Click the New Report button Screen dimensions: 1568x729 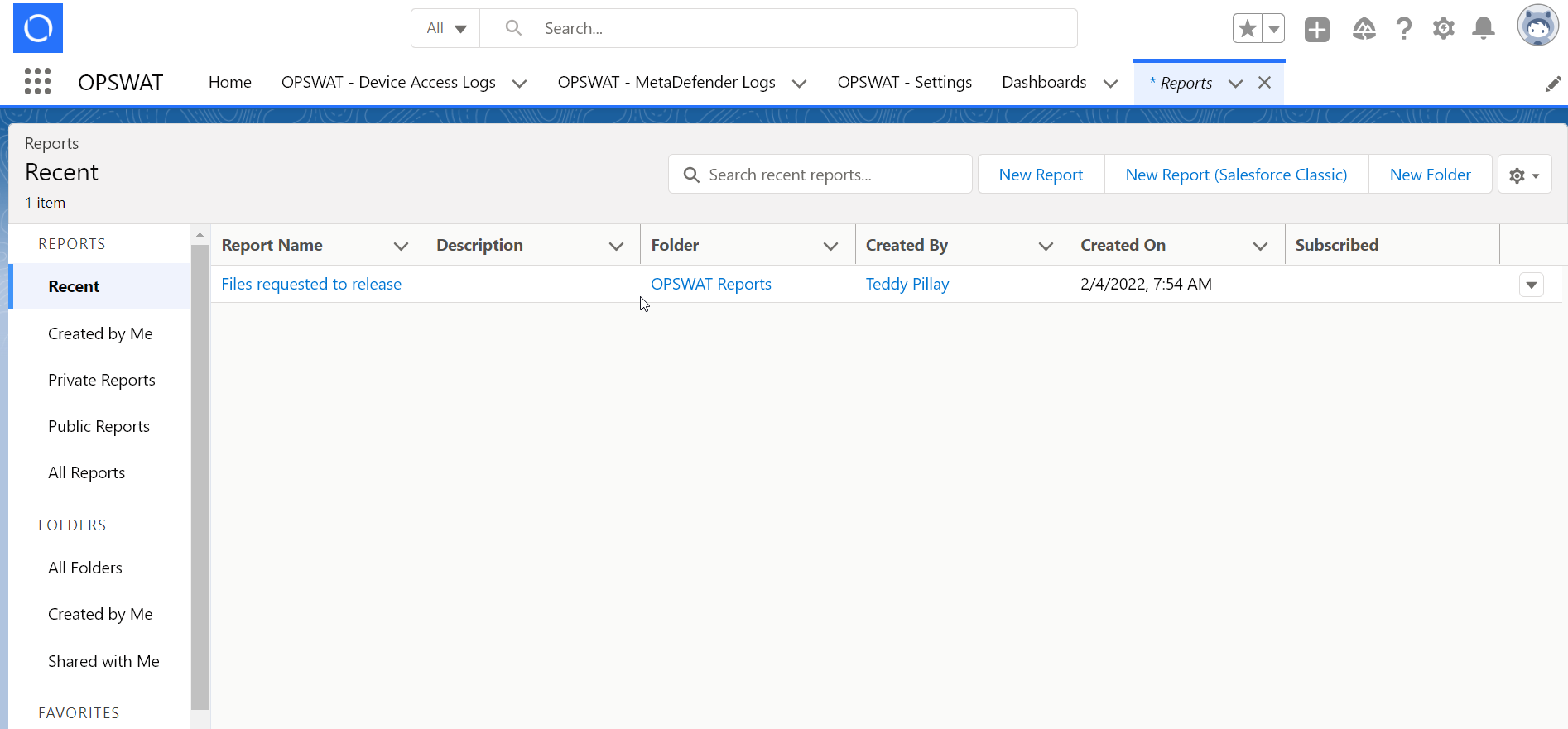pos(1041,175)
